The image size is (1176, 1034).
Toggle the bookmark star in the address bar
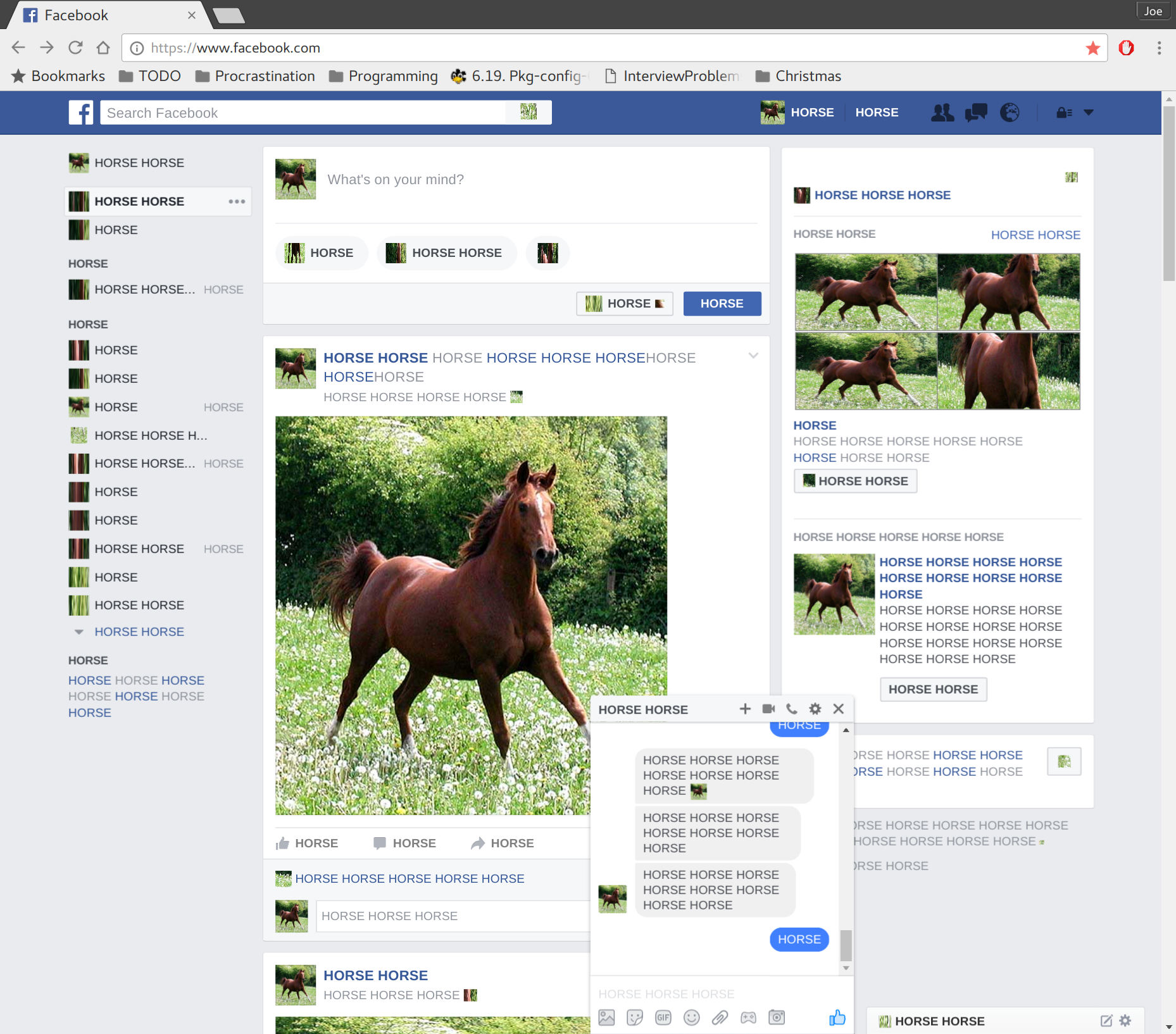1092,47
